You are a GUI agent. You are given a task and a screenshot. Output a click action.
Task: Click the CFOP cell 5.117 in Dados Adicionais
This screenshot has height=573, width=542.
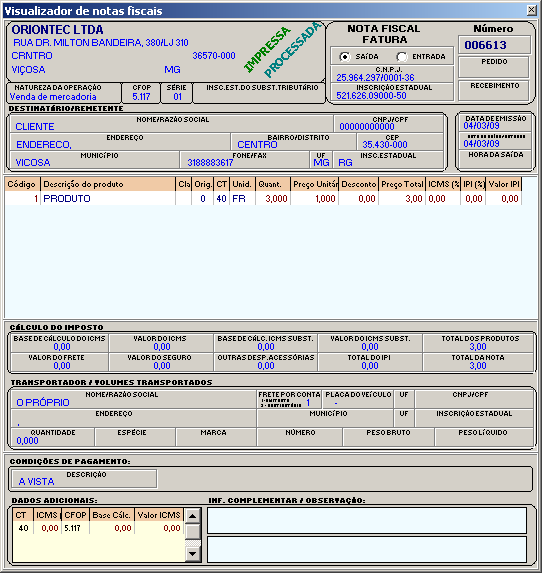tap(75, 528)
